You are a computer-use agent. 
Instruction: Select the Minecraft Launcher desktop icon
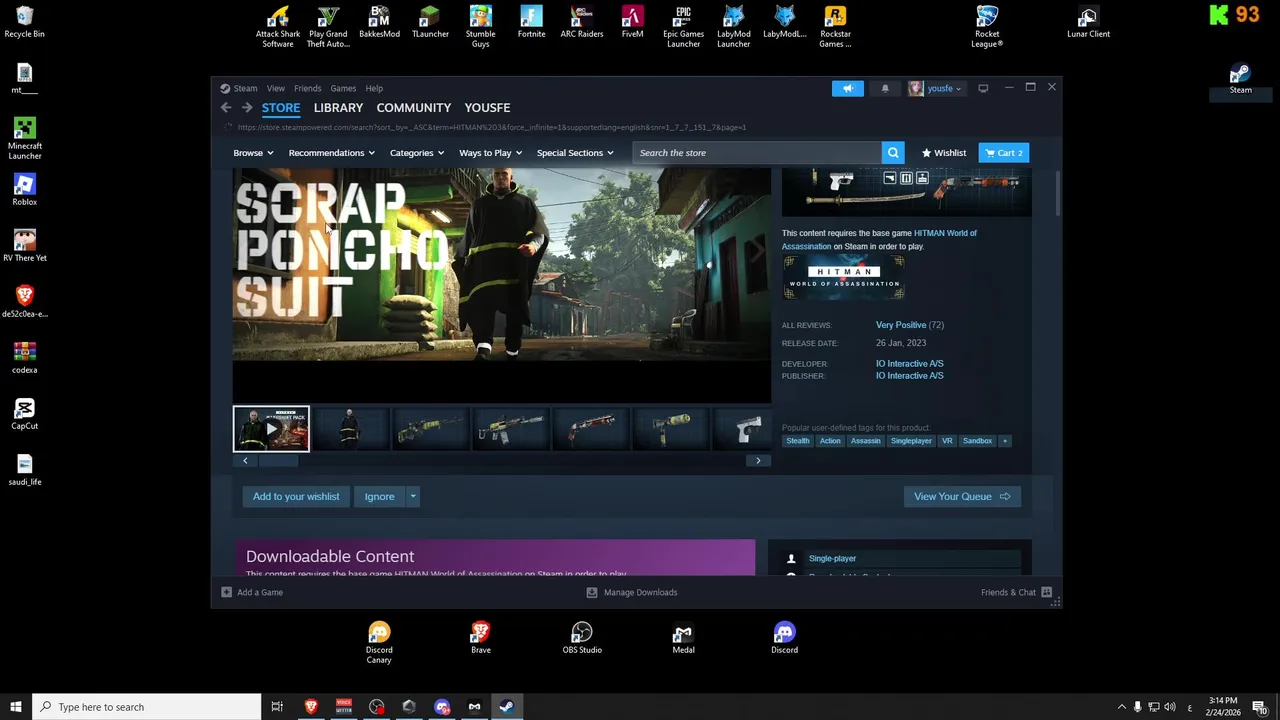pos(25,139)
